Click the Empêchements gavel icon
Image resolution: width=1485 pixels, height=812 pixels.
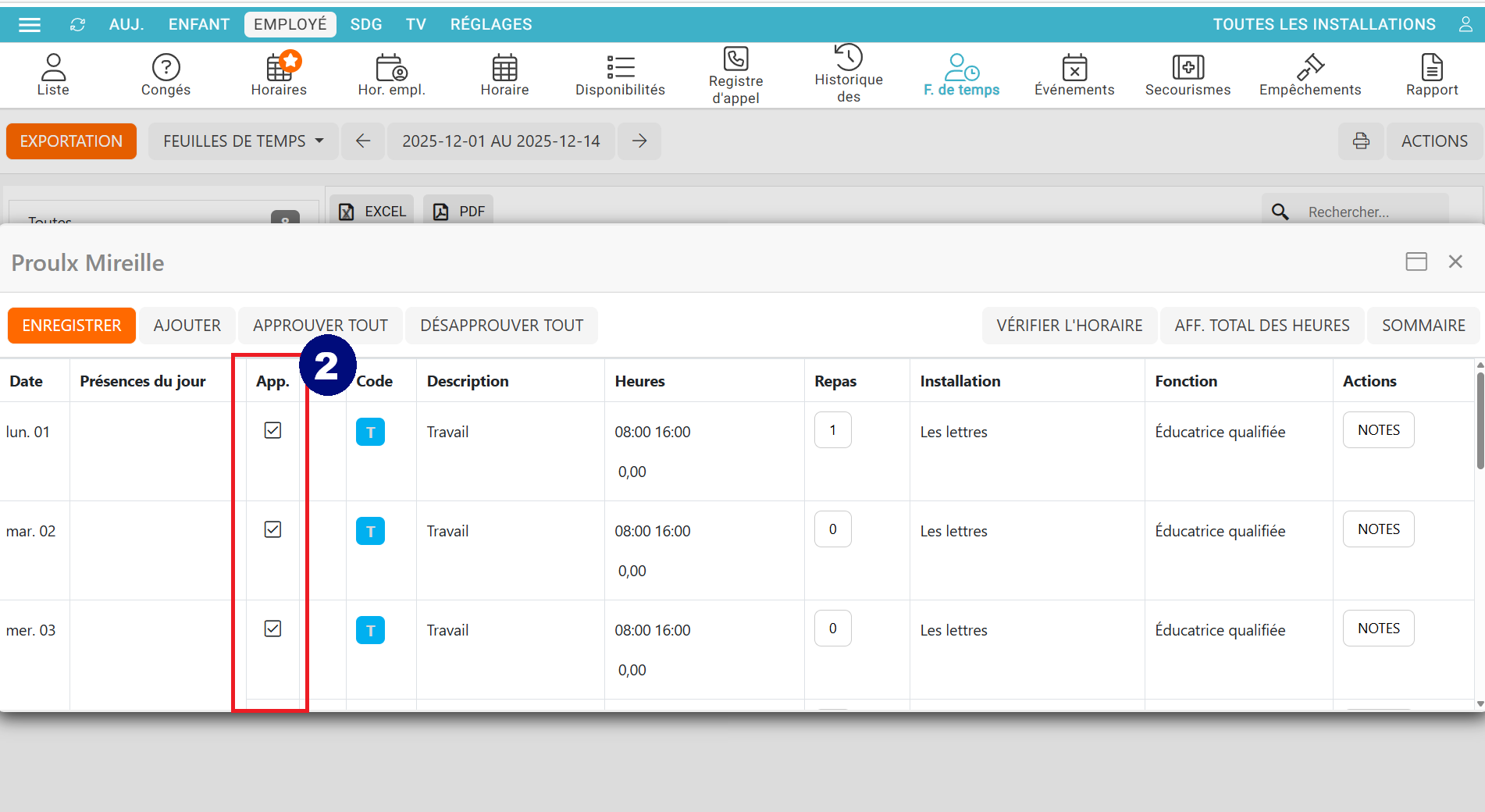1309,68
